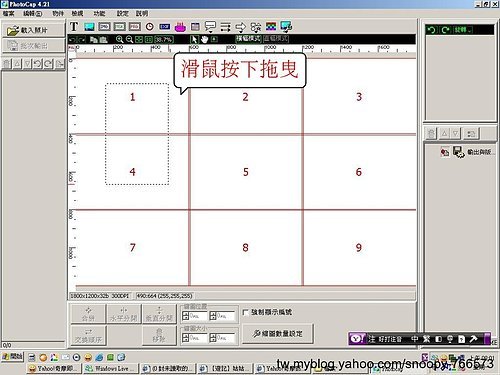The width and height of the screenshot is (500, 375).
Task: Open the 功能 menu
Action: (x=99, y=13)
